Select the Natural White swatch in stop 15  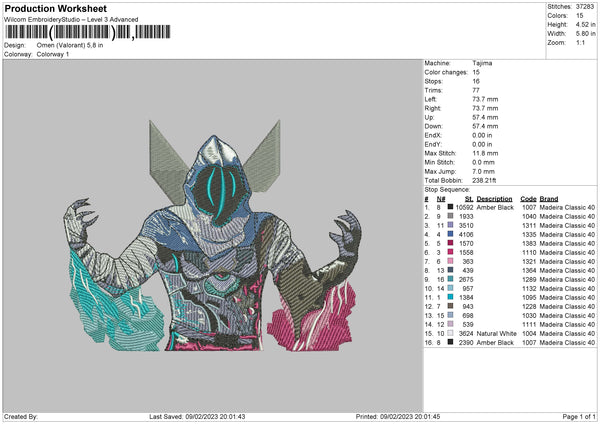[450, 333]
